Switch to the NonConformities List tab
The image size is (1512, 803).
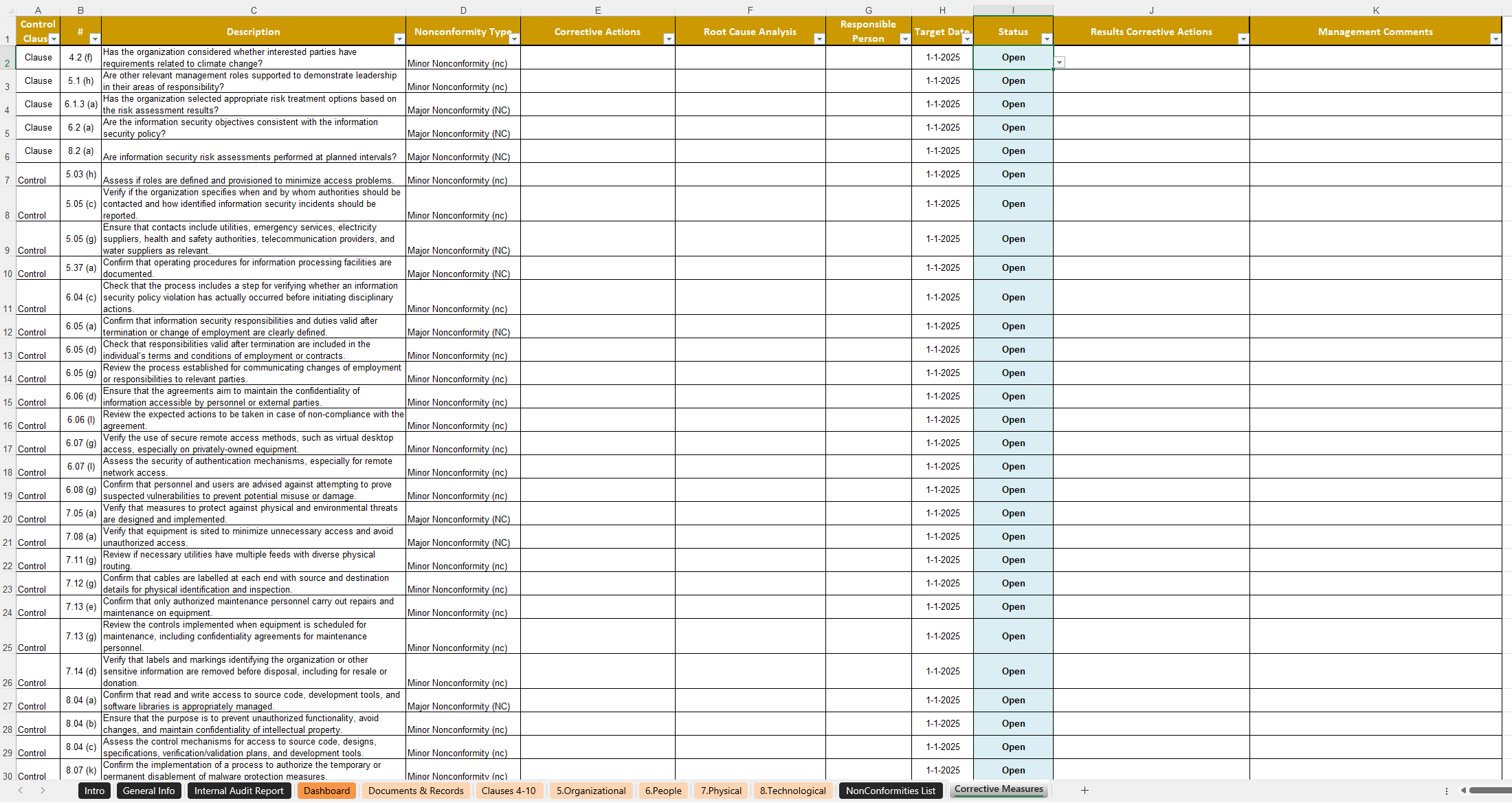coord(891,791)
